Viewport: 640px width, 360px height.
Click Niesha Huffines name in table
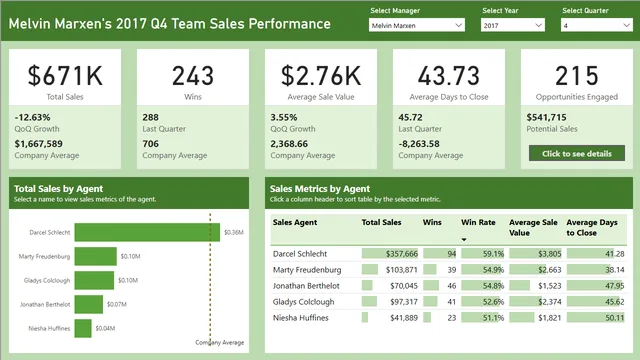click(x=300, y=318)
